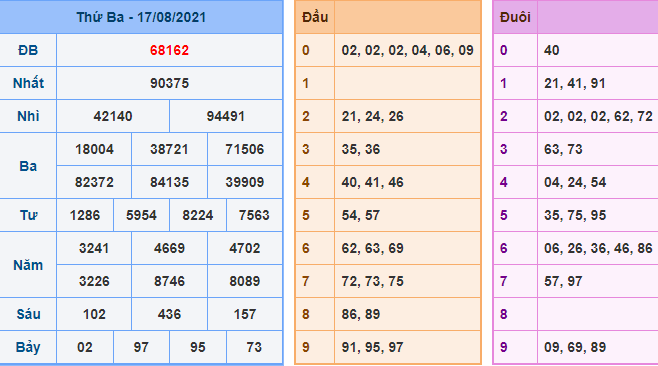Click the ĐB row label

coord(28,50)
